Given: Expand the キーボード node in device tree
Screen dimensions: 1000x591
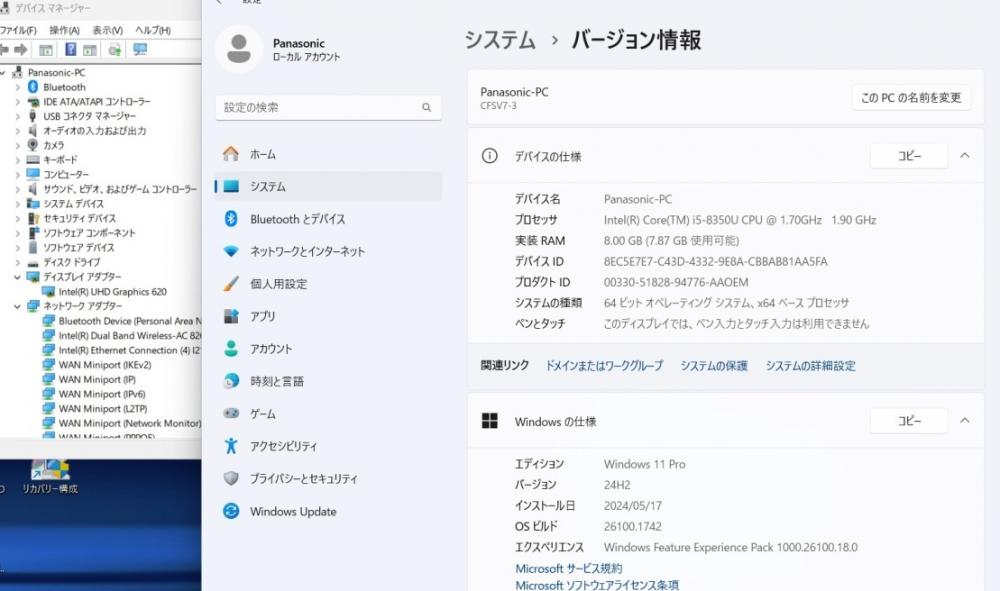Looking at the screenshot, I should (18, 160).
